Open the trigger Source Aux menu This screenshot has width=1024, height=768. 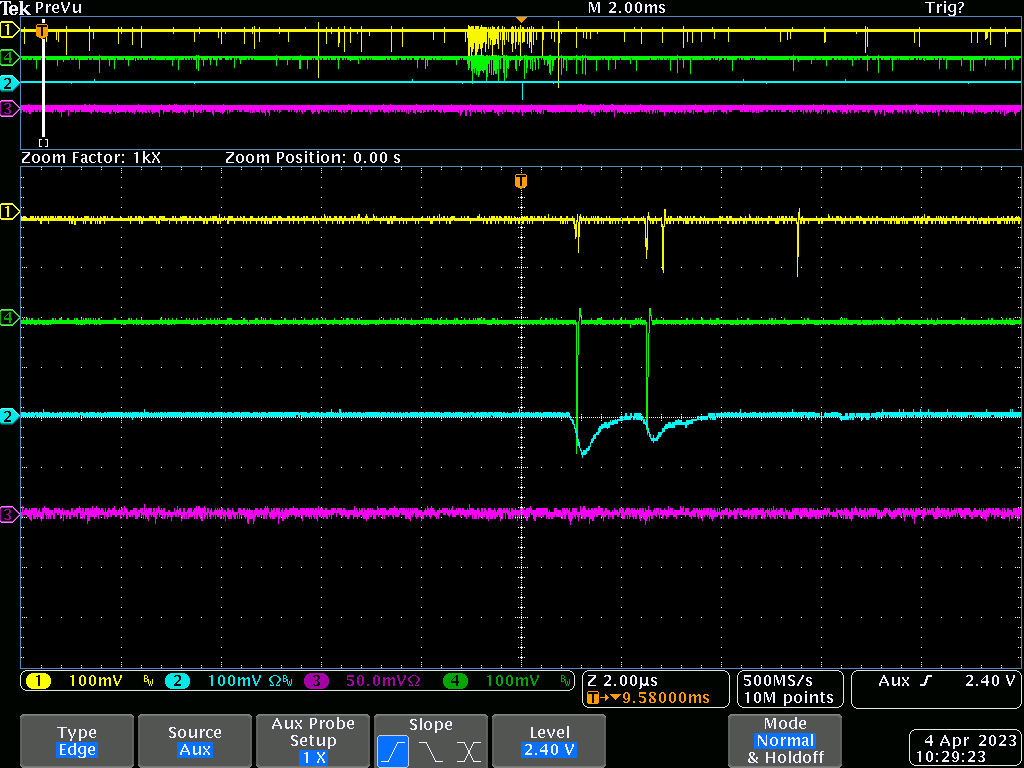tap(195, 741)
